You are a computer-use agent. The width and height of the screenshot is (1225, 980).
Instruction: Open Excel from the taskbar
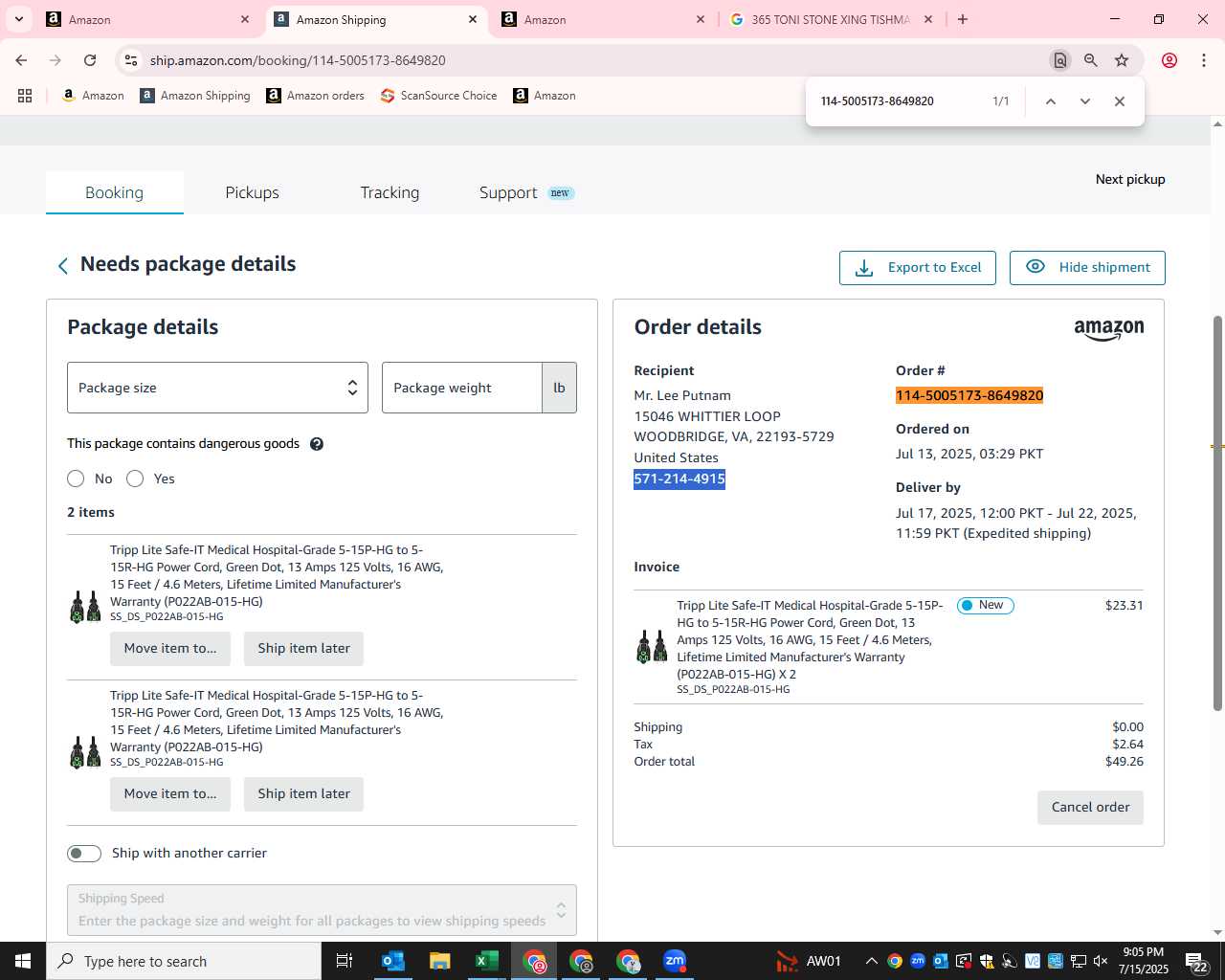tap(487, 961)
